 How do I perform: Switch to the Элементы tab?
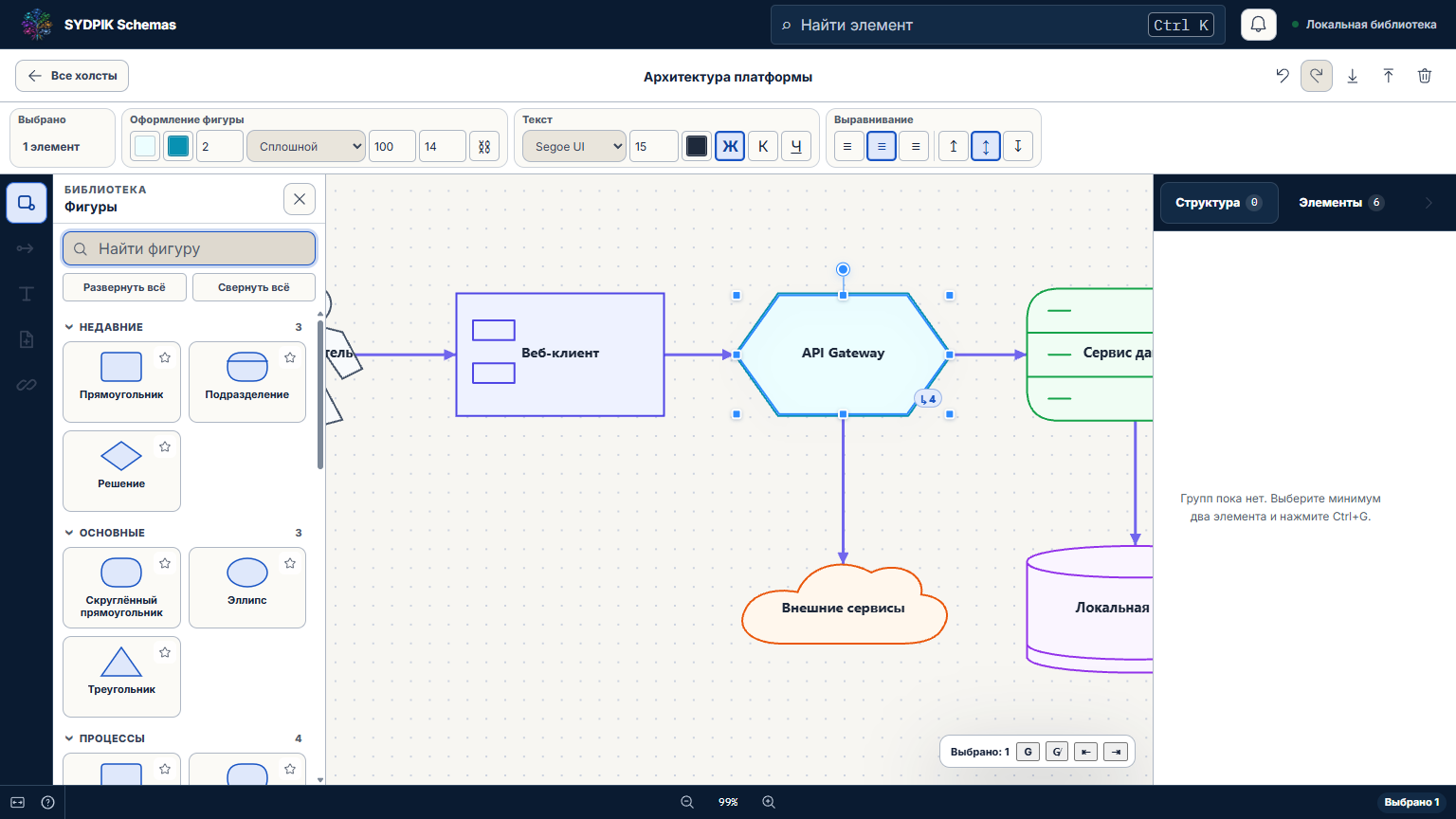(1341, 203)
